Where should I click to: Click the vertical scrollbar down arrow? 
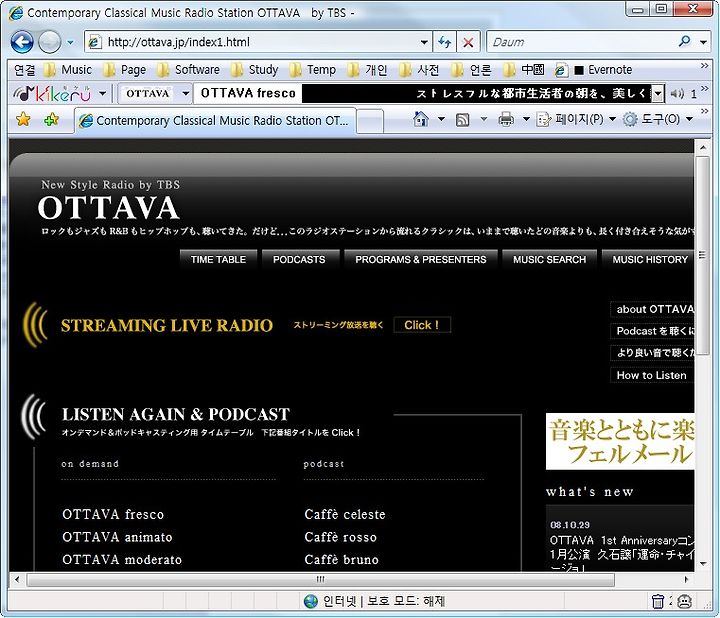point(703,563)
